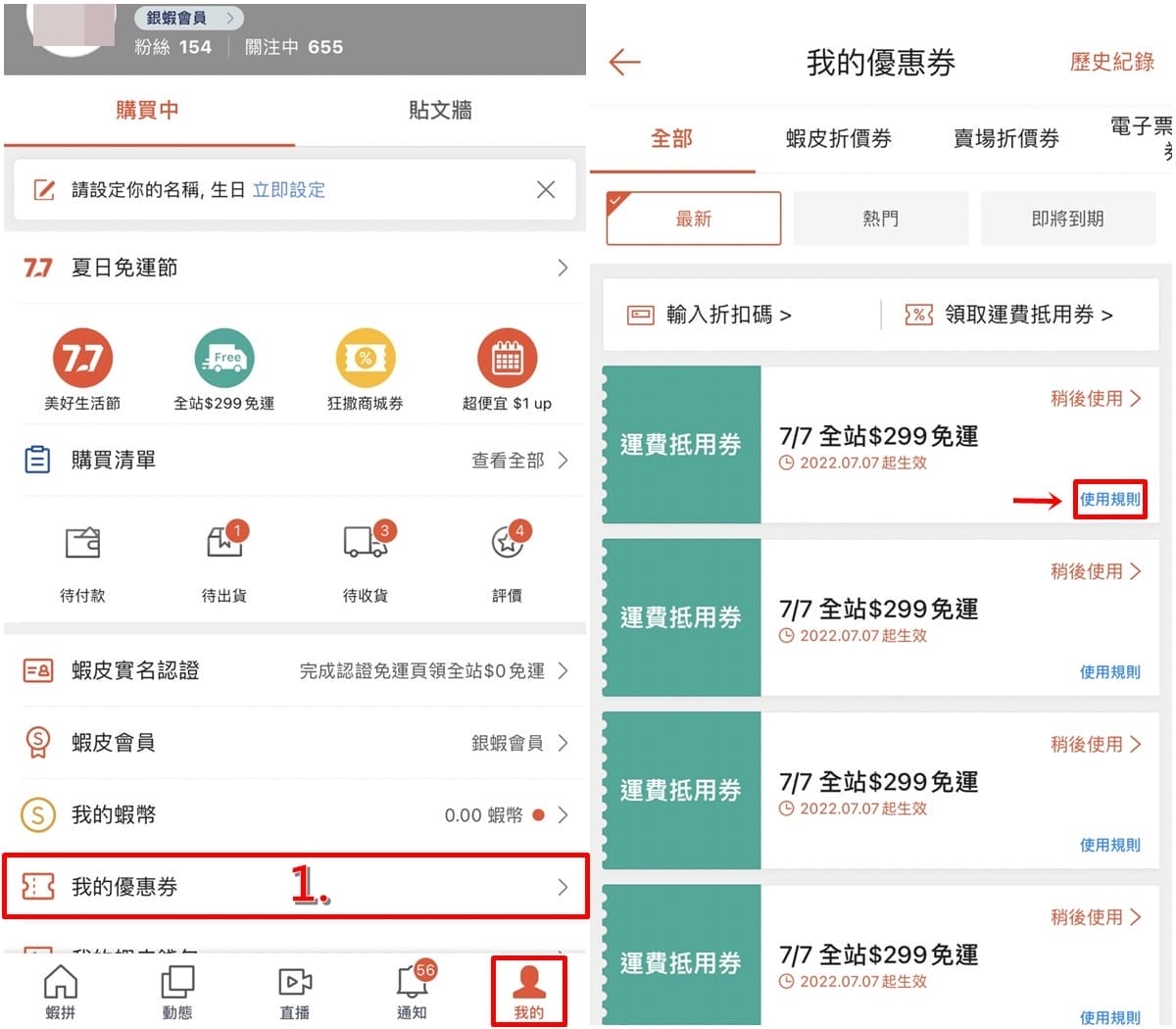This screenshot has height=1029, width=1176.
Task: Open 歷史紀錄 in the header
Action: click(x=1112, y=63)
